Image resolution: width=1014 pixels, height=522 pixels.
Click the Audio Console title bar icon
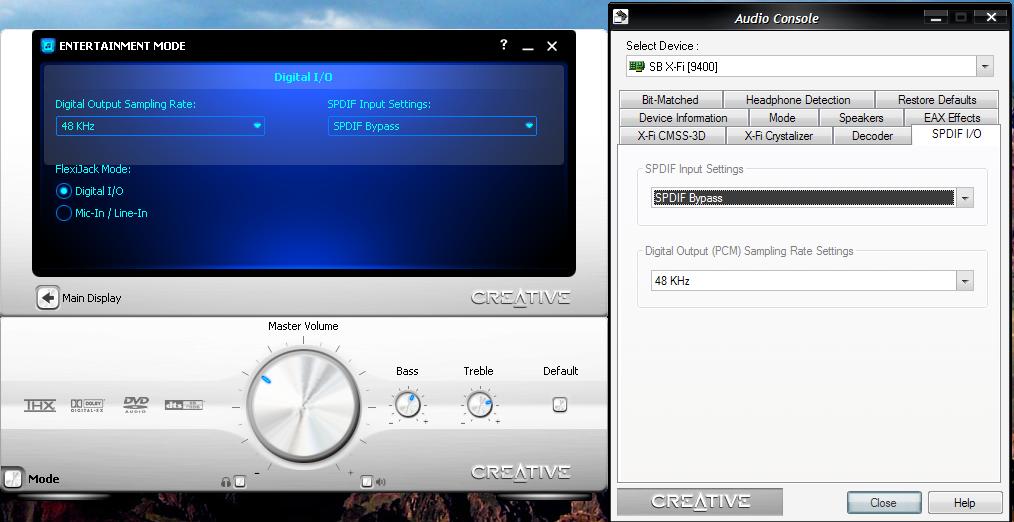(621, 17)
